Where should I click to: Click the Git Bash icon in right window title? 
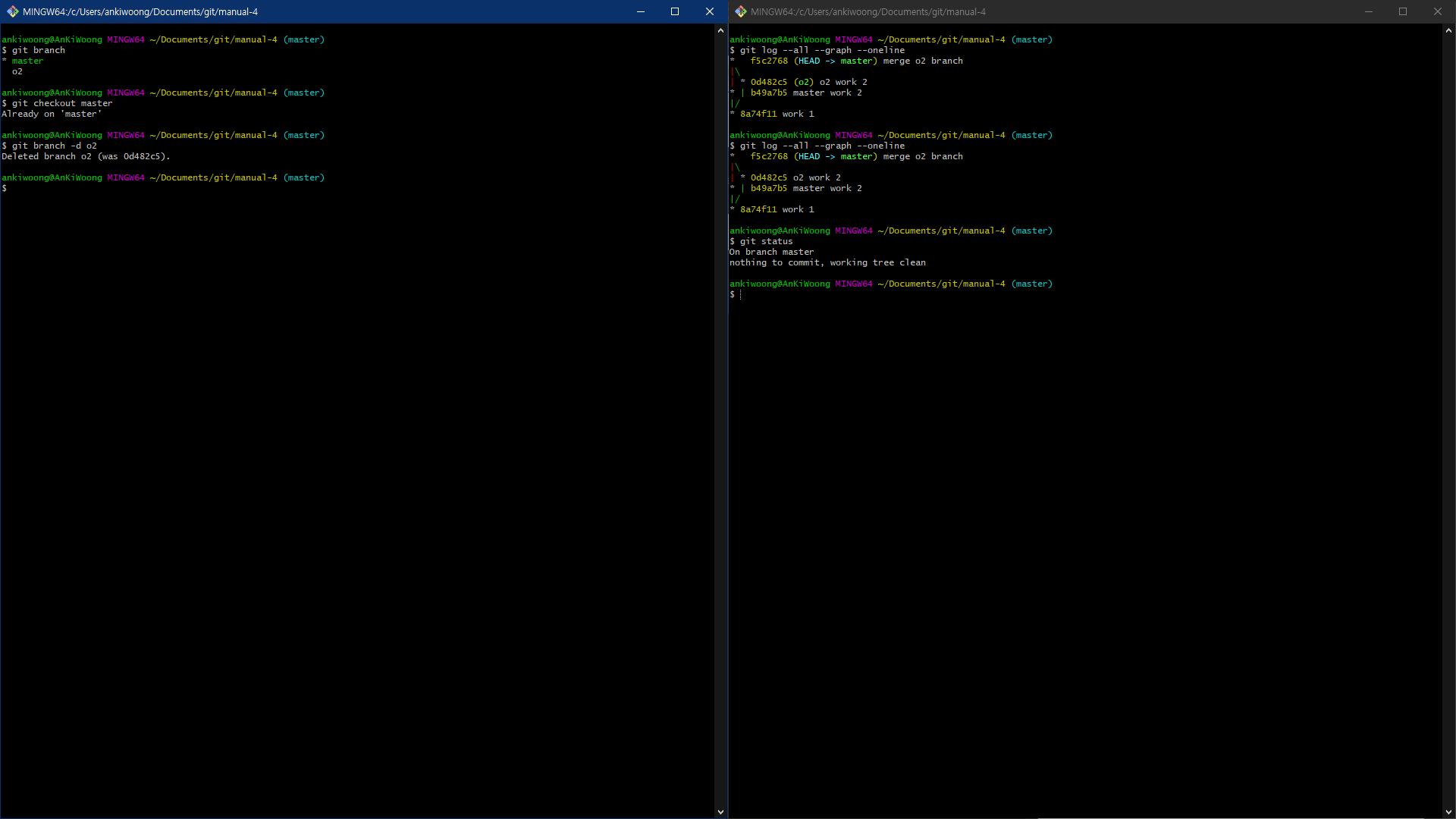(x=740, y=11)
